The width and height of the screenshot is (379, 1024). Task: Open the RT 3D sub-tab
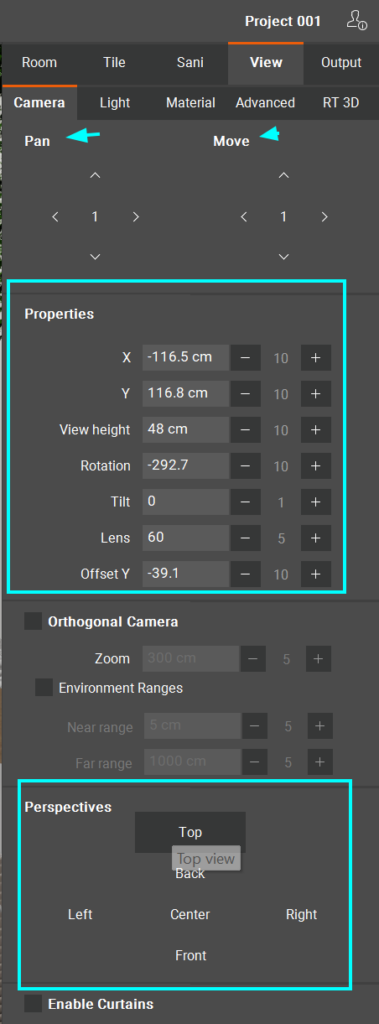tap(341, 103)
